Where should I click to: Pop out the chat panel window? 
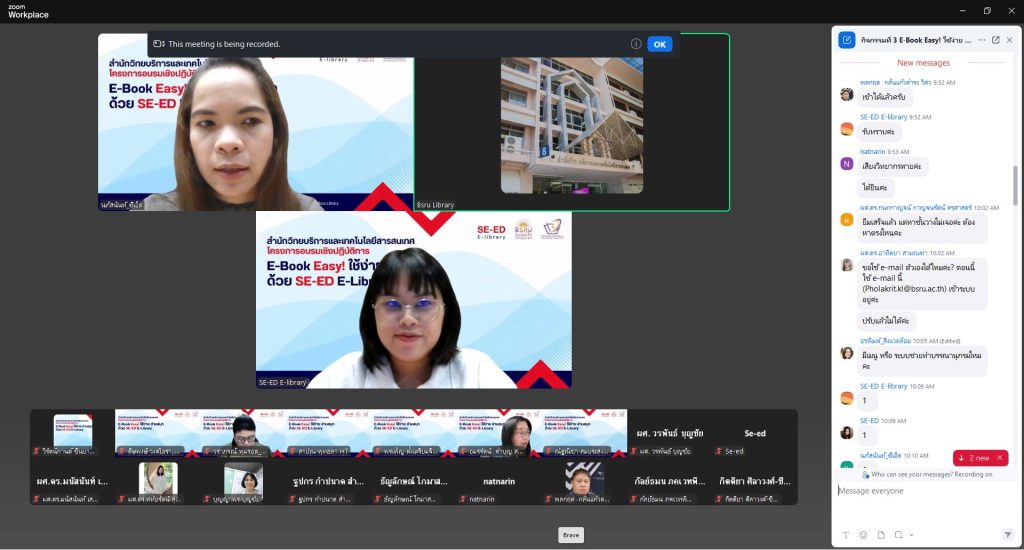coord(996,40)
